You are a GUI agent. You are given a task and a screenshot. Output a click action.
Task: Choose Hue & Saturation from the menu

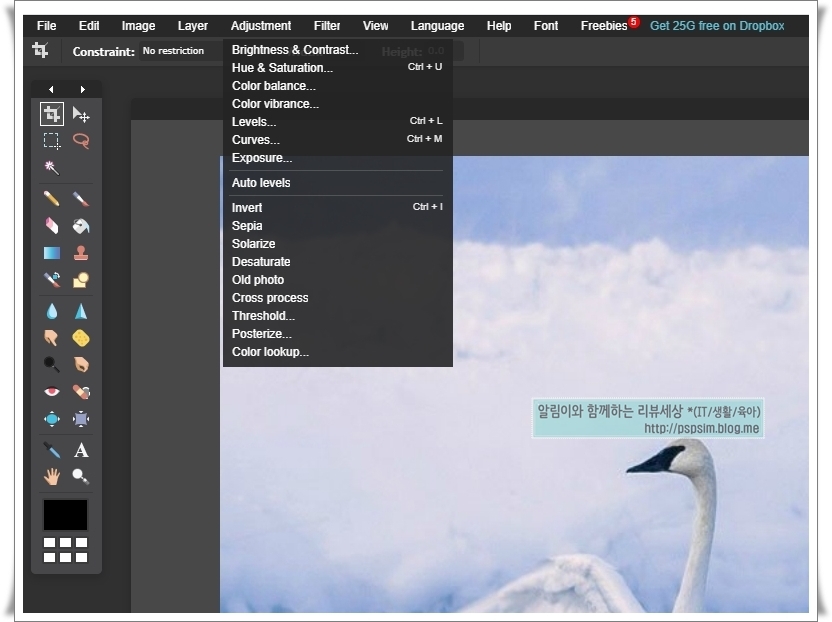pyautogui.click(x=338, y=68)
